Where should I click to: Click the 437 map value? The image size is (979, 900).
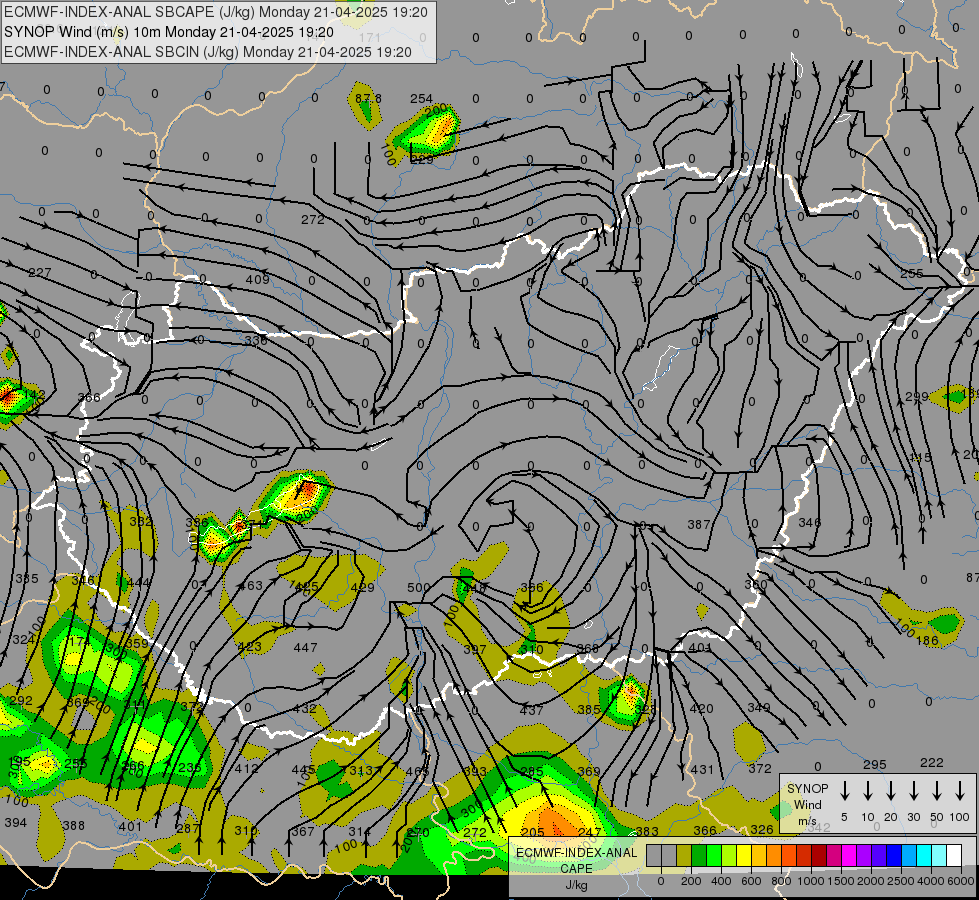pos(531,710)
